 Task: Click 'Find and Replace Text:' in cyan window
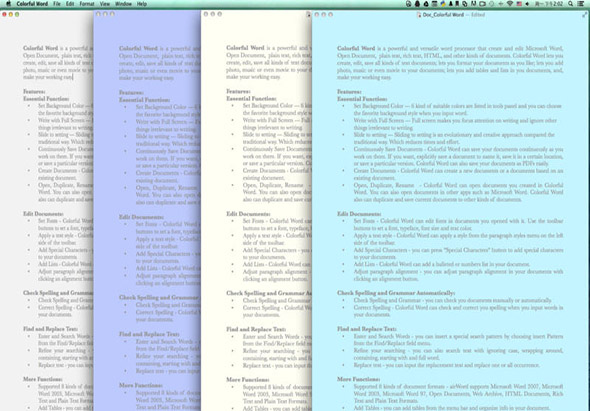pos(366,329)
